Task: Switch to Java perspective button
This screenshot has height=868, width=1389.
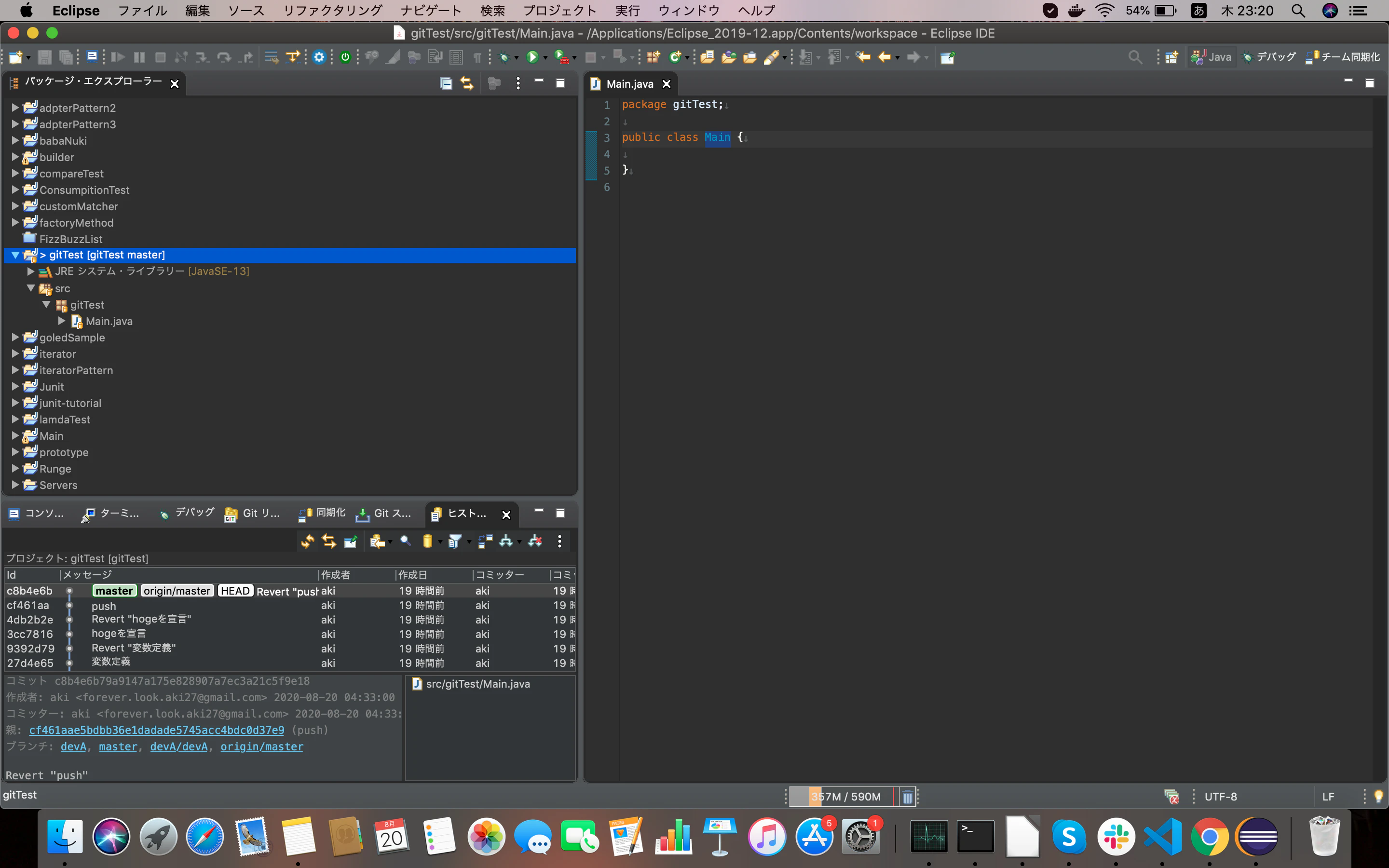Action: (x=1212, y=57)
